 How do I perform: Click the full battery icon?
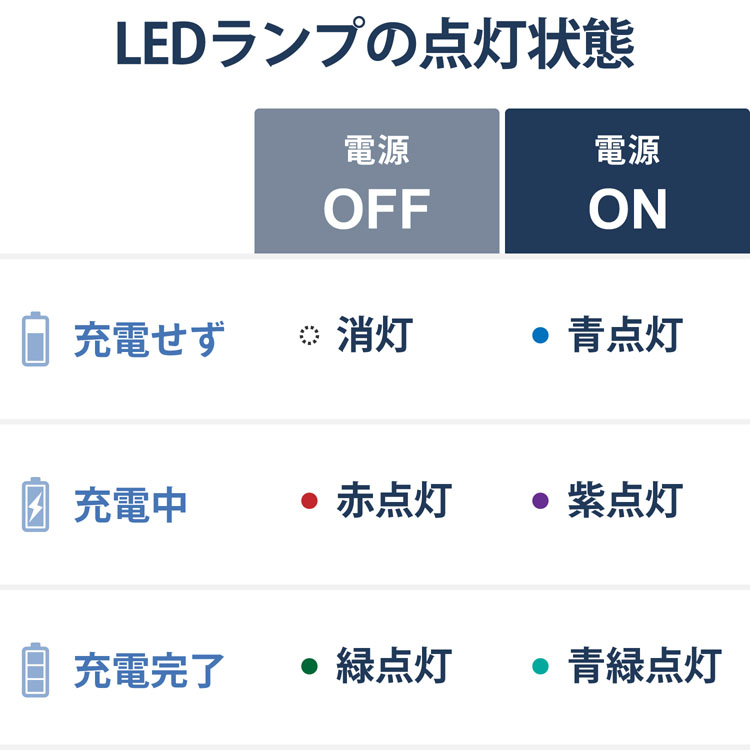(x=35, y=670)
